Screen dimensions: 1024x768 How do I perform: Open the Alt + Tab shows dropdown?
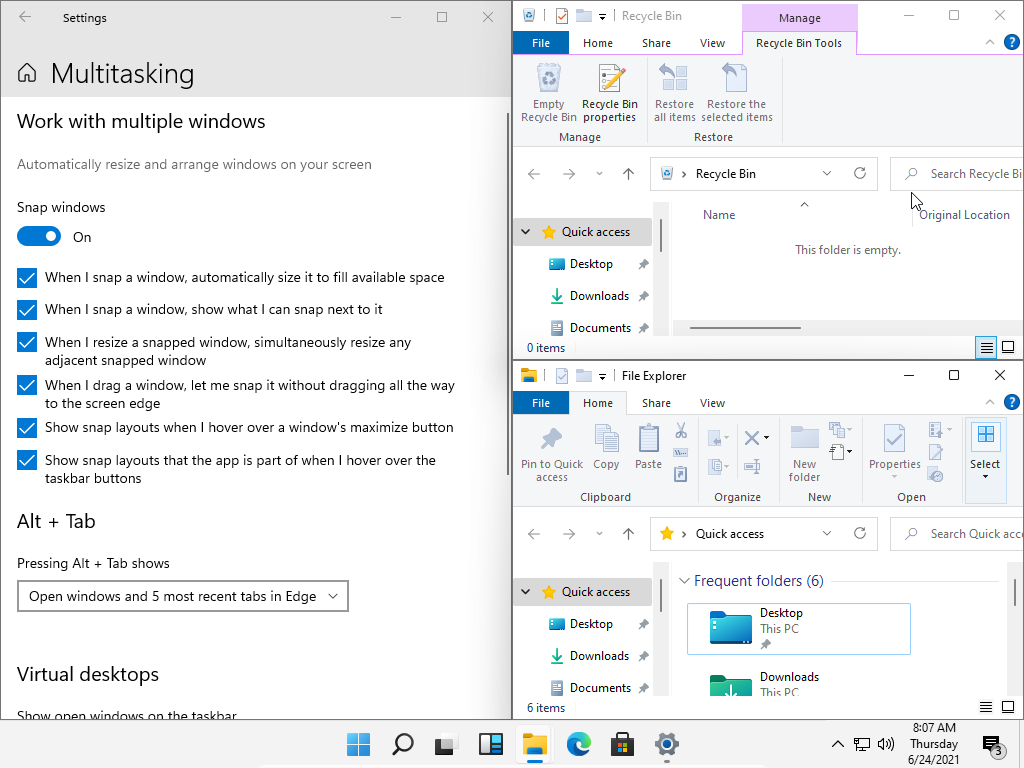tap(183, 596)
